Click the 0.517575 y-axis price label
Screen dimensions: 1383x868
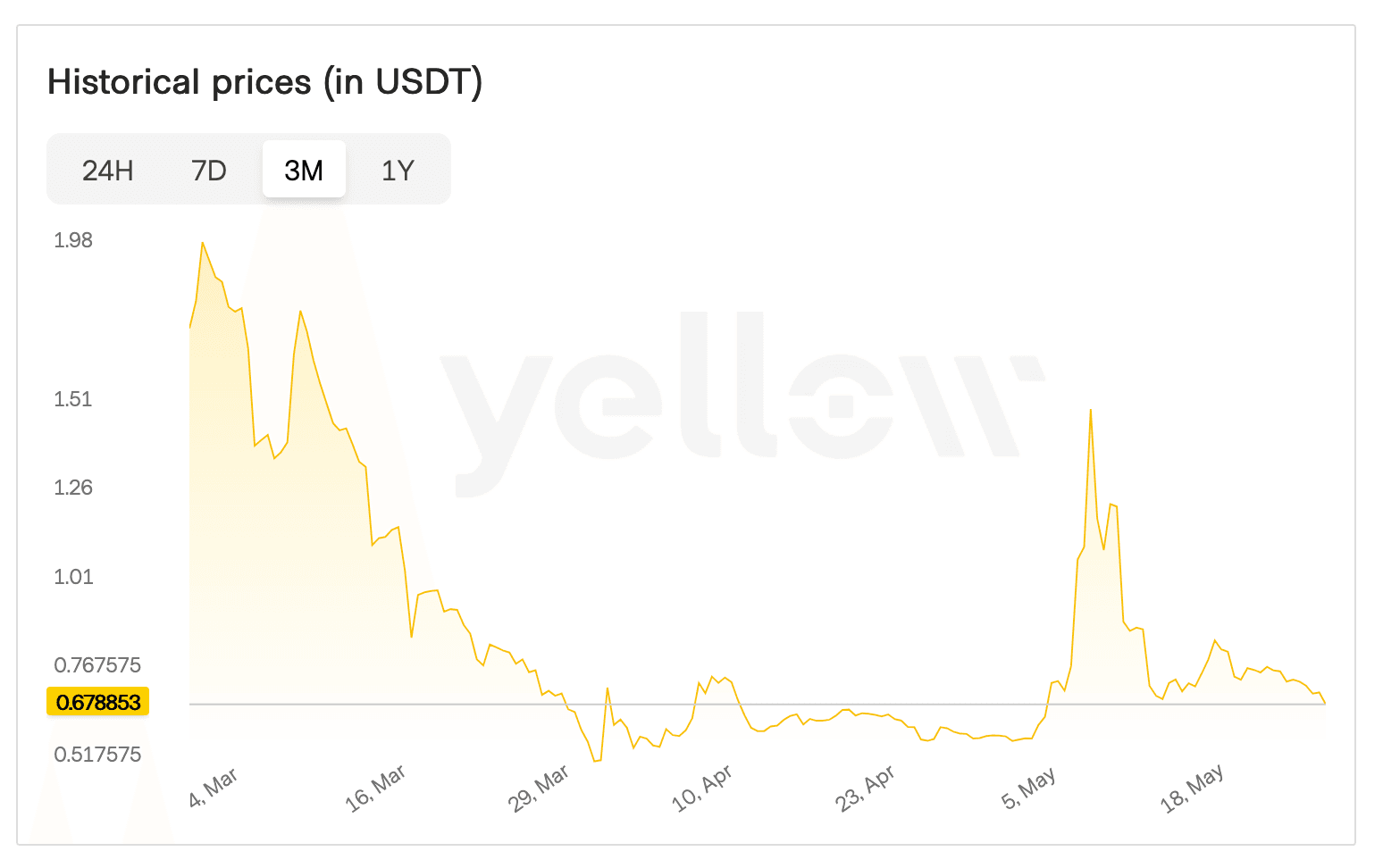(97, 755)
